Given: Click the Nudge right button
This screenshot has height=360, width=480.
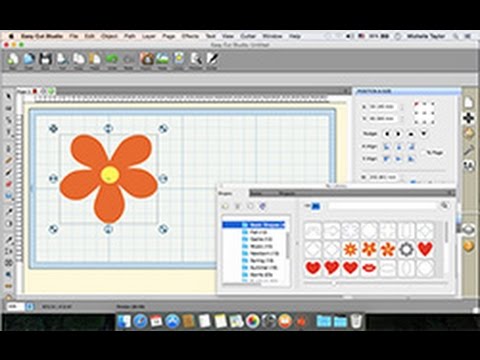Looking at the screenshot, I should (399, 134).
